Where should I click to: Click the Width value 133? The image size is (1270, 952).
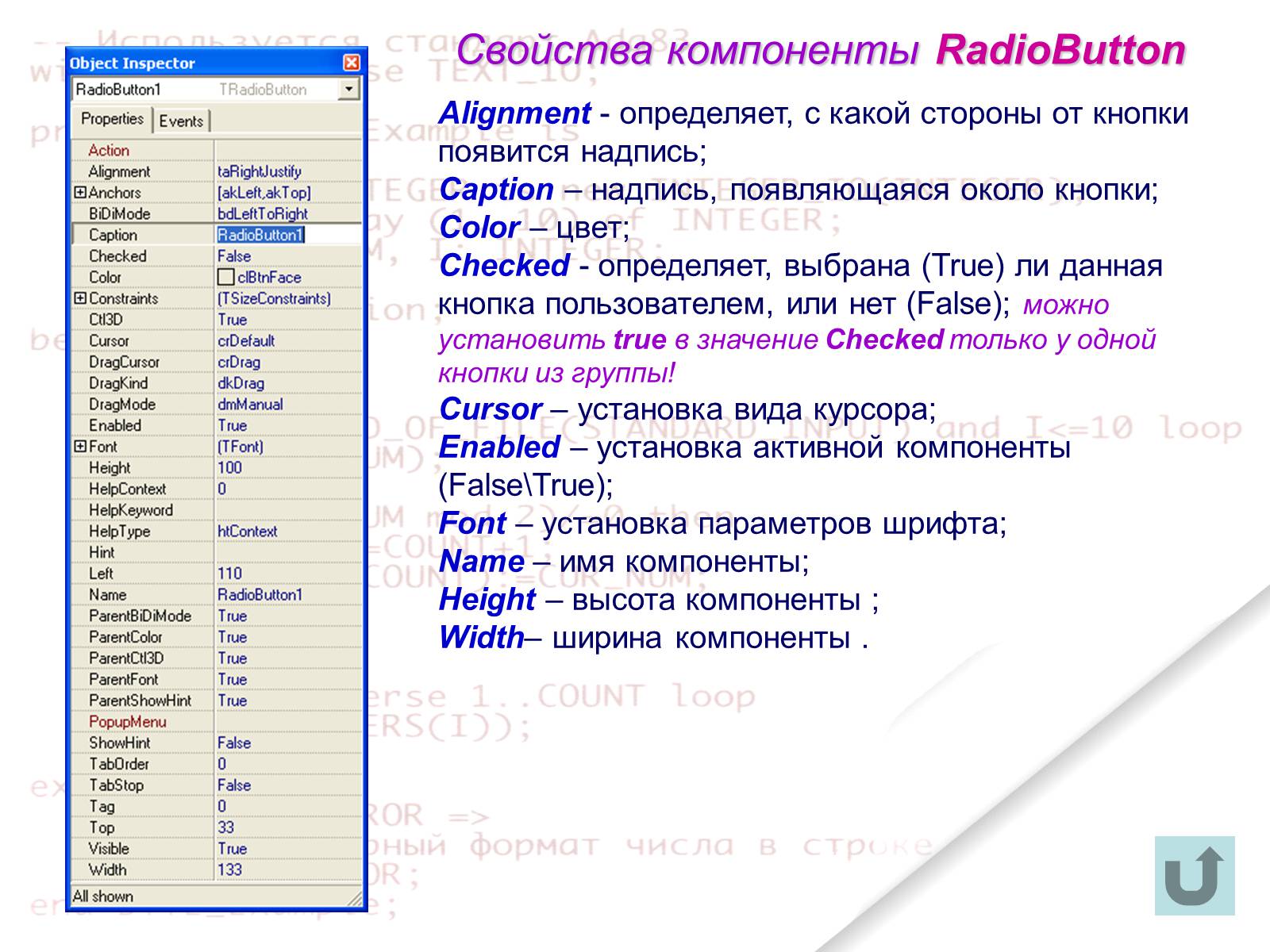229,870
